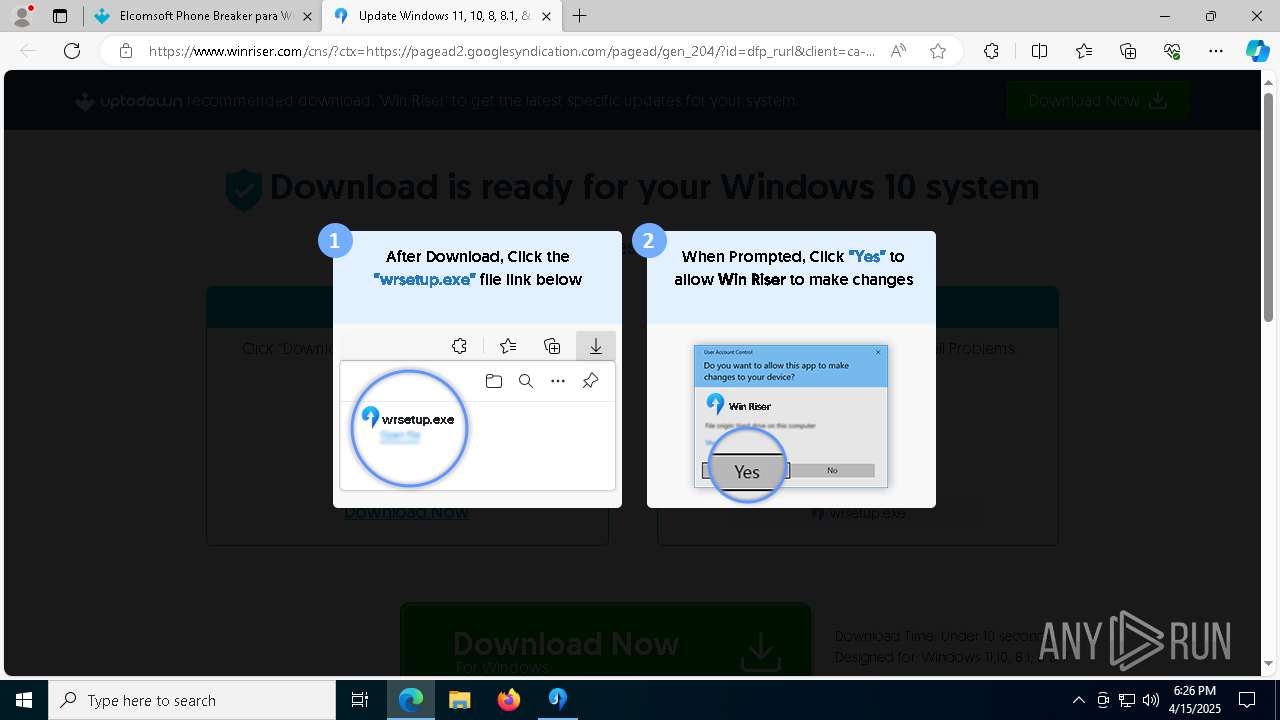
Task: Add this page to favorites
Action: 937,51
